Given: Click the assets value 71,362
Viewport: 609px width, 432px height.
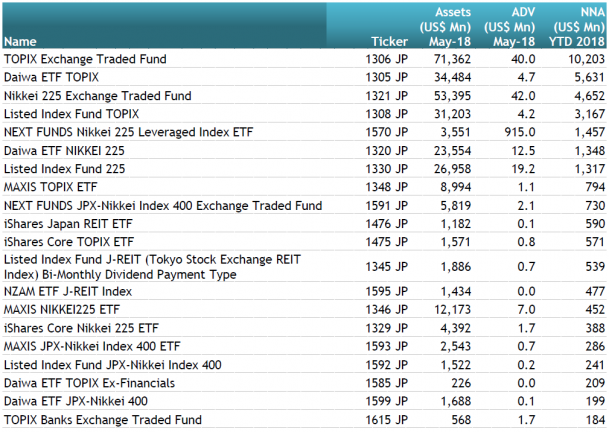Looking at the screenshot, I should tap(450, 60).
